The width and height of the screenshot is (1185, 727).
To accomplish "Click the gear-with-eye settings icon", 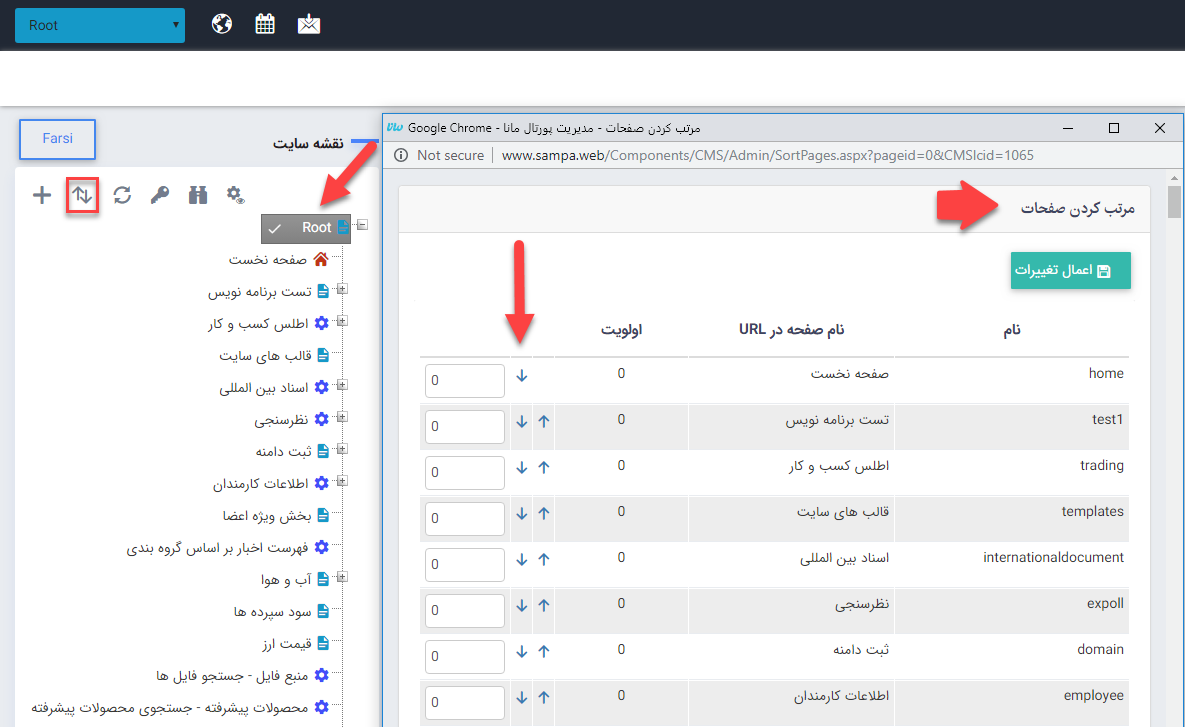I will pos(236,195).
